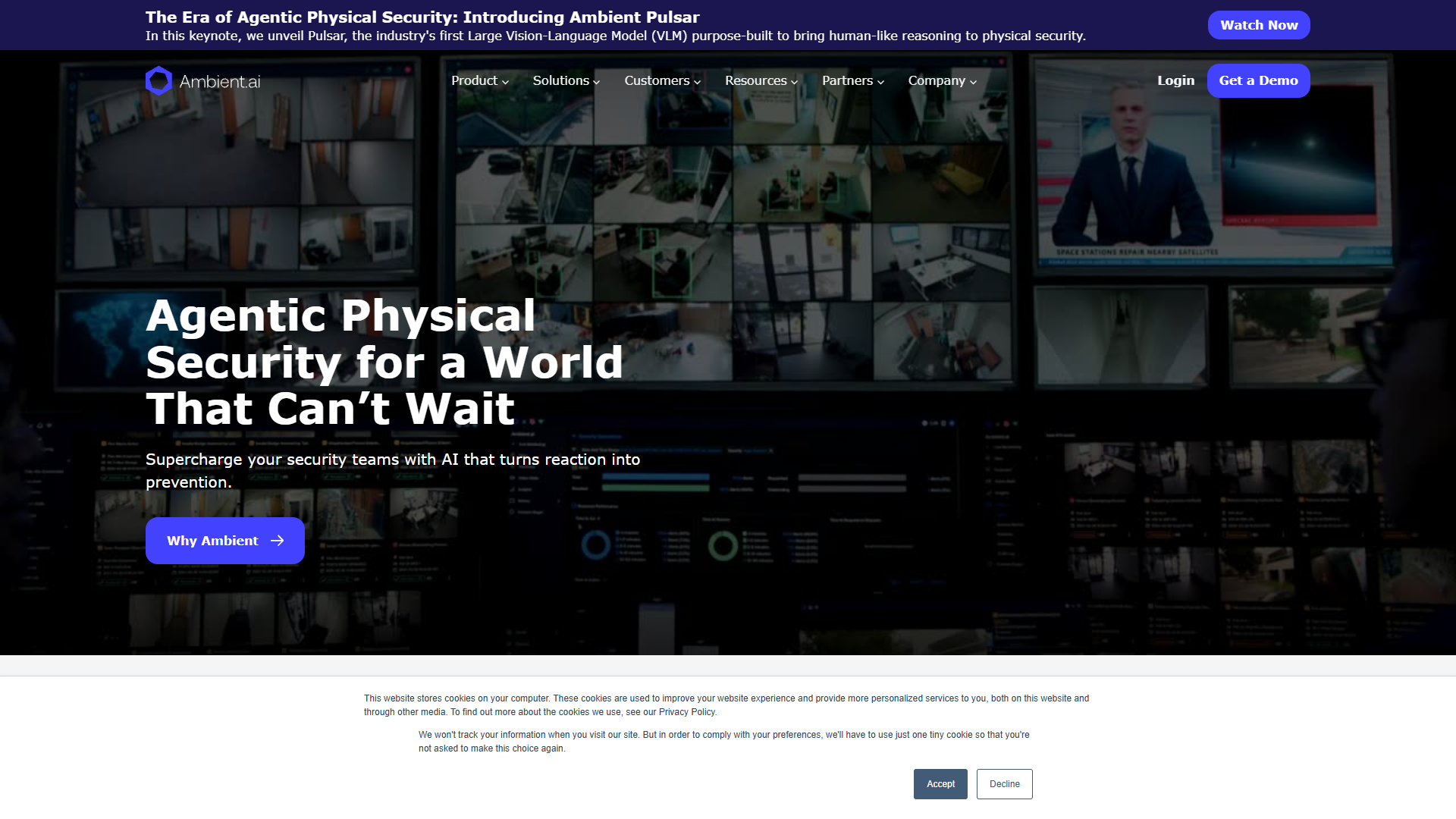Expand the Solutions dropdown menu
This screenshot has height=819, width=1456.
(x=566, y=80)
